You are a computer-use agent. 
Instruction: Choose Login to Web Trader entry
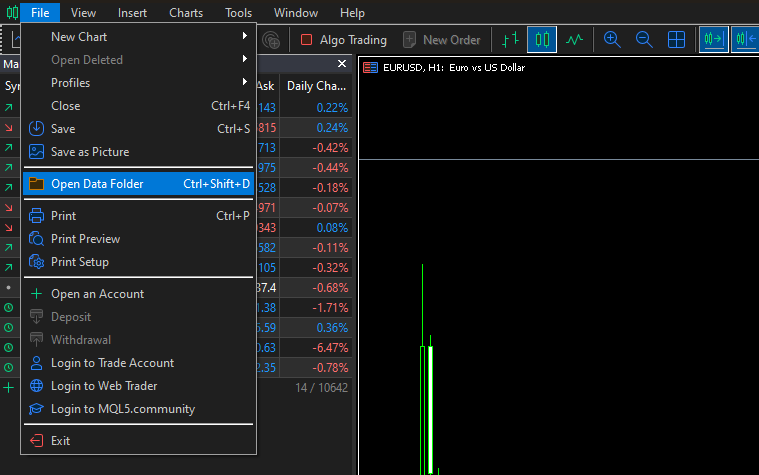tap(138, 386)
